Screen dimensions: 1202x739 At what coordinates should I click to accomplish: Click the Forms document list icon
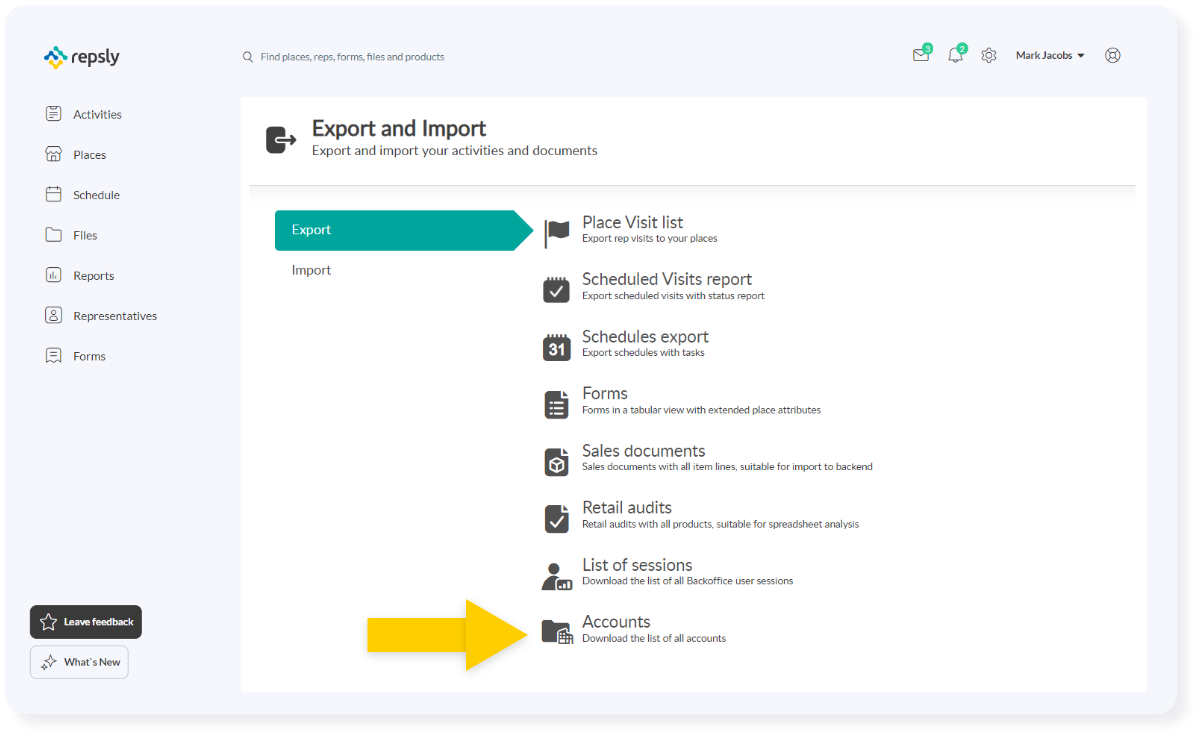tap(557, 404)
